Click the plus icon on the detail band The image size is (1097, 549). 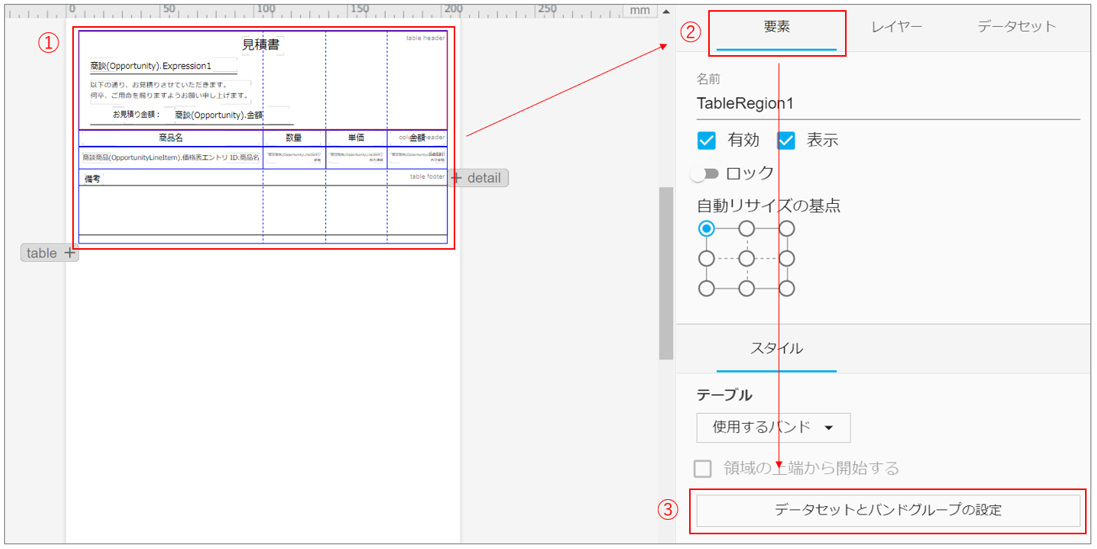tap(456, 178)
